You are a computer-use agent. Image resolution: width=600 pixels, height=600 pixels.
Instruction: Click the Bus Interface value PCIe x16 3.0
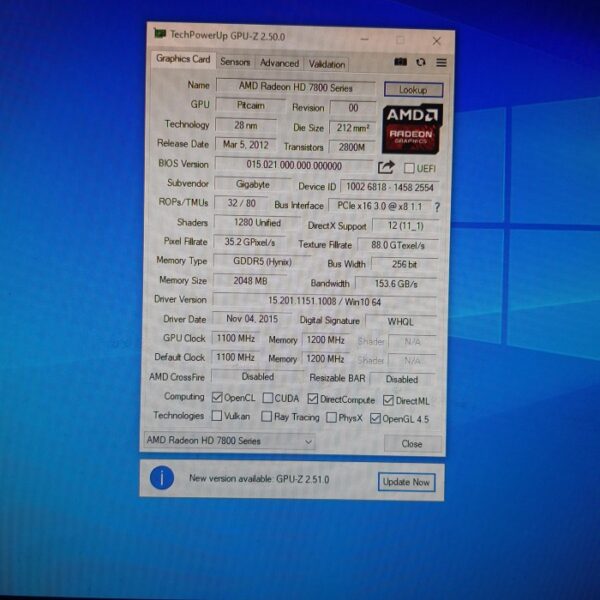(379, 206)
